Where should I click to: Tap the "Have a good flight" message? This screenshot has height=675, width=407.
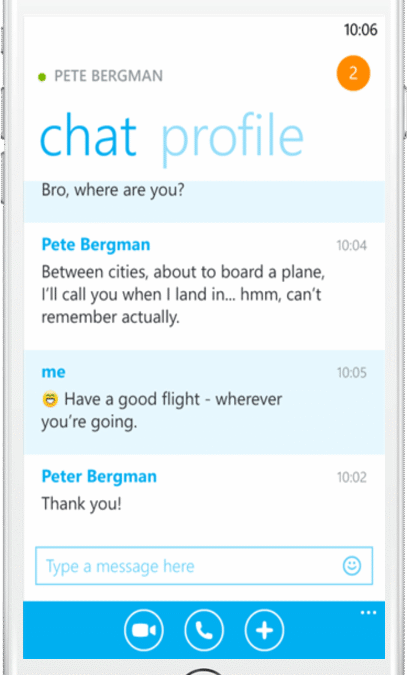coord(162,411)
